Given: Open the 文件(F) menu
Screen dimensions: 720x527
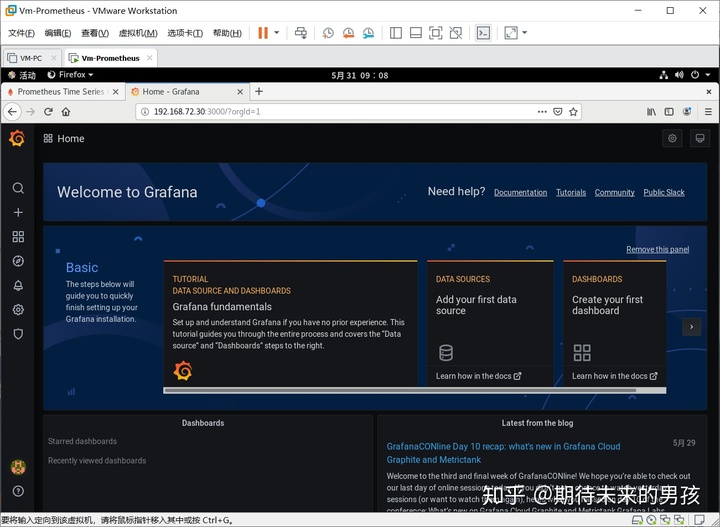Looking at the screenshot, I should click(x=21, y=33).
